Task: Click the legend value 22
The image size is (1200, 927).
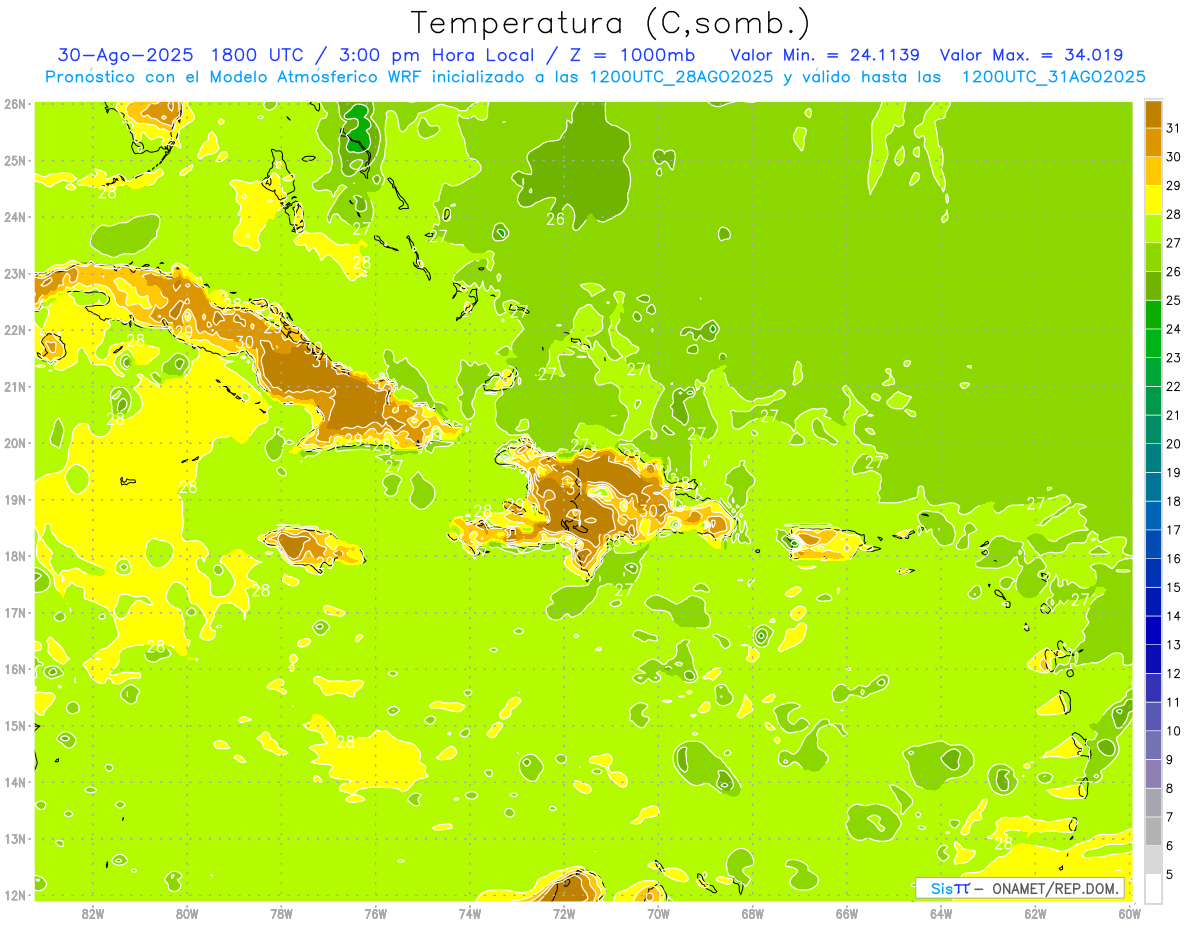Action: [x=1173, y=386]
